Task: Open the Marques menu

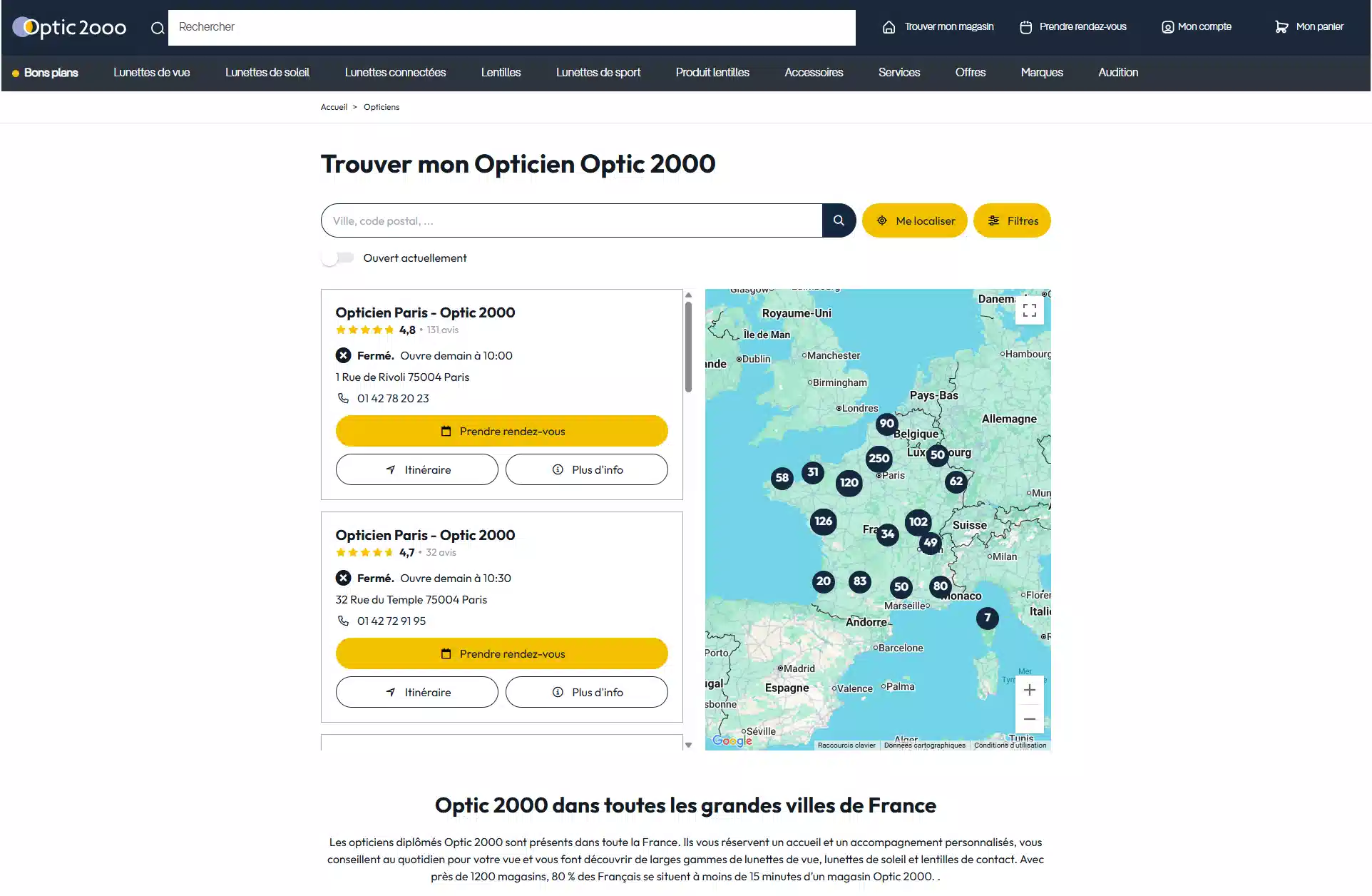Action: (x=1042, y=73)
